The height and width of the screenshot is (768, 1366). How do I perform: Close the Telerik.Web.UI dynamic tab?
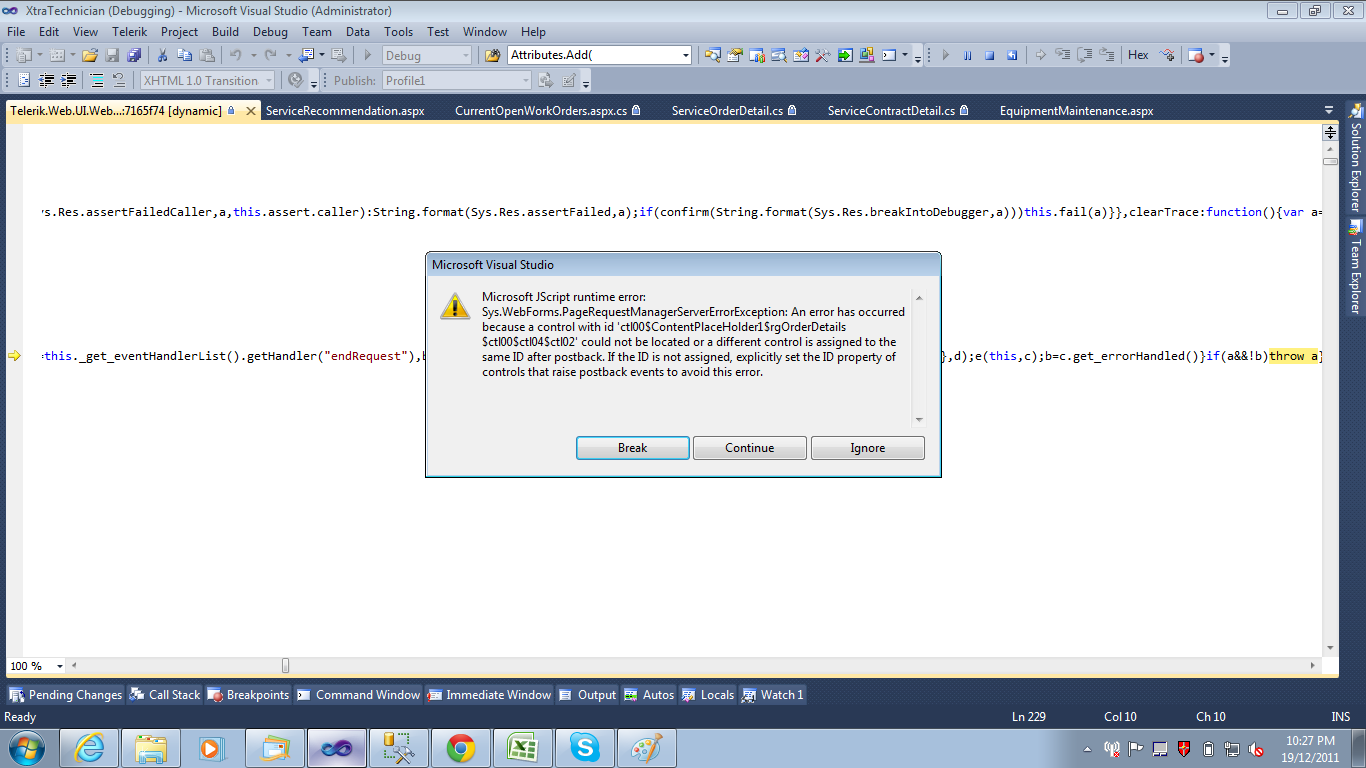pos(250,111)
